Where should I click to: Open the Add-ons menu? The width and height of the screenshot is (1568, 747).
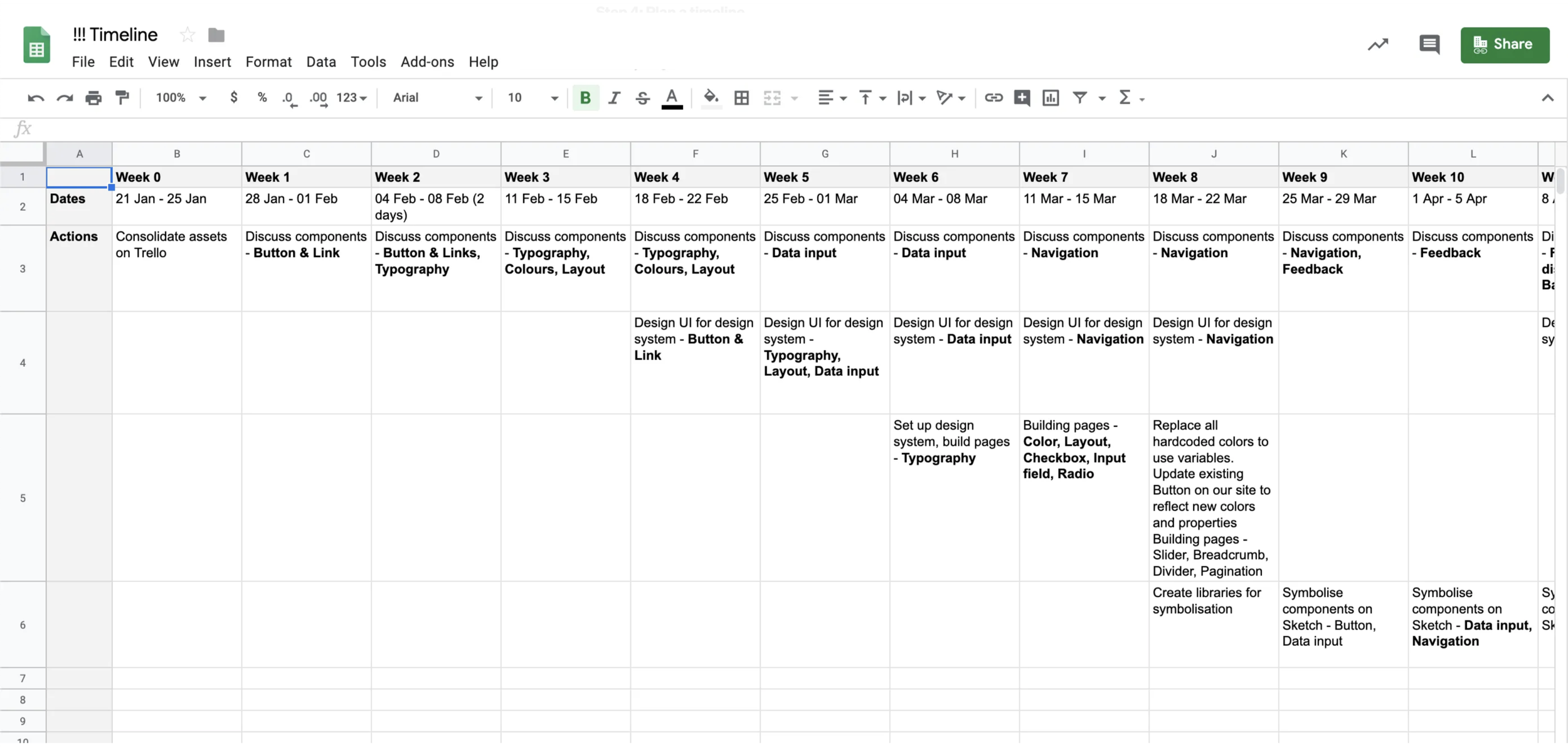pos(427,62)
